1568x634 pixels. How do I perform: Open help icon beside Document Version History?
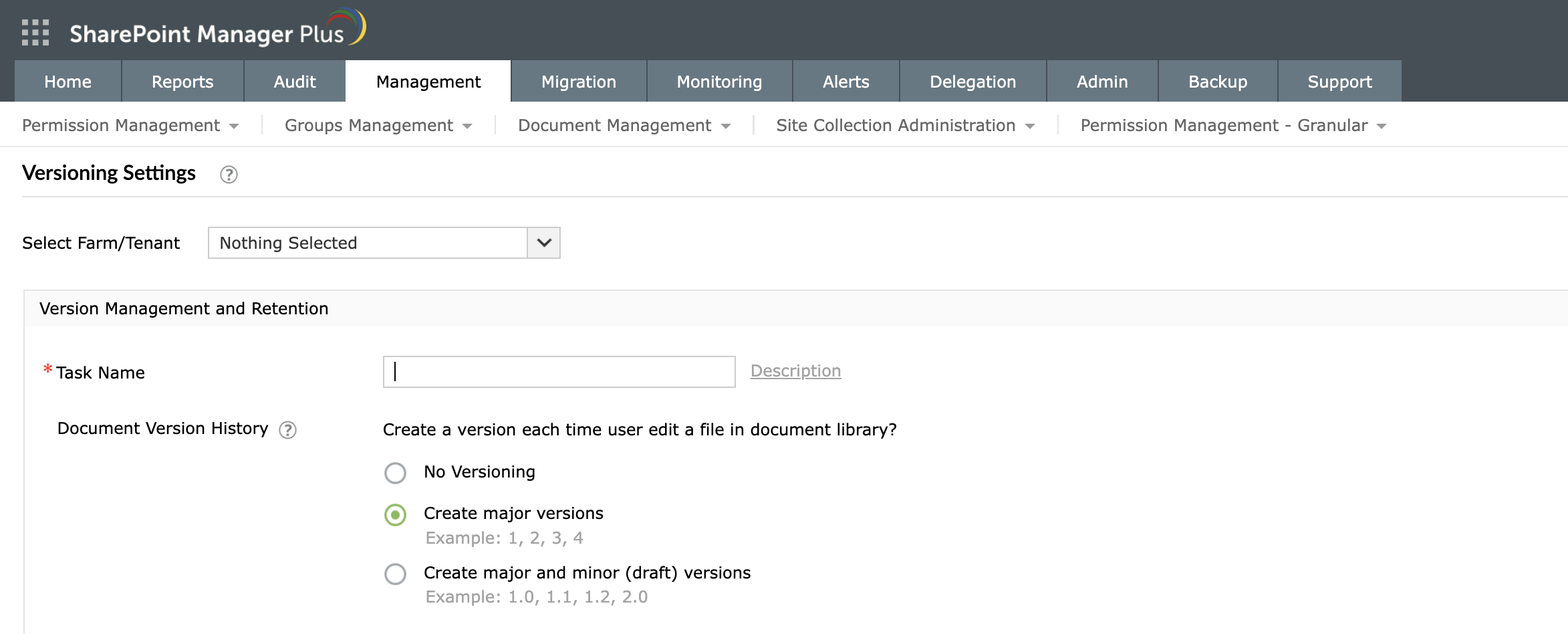click(287, 430)
